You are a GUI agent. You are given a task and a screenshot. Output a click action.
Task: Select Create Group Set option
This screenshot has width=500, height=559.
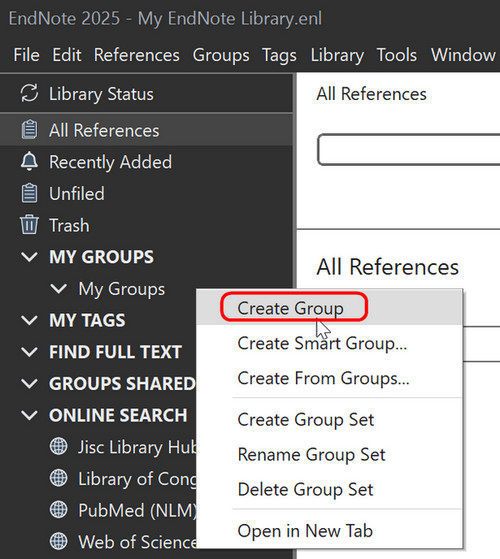pos(329,420)
